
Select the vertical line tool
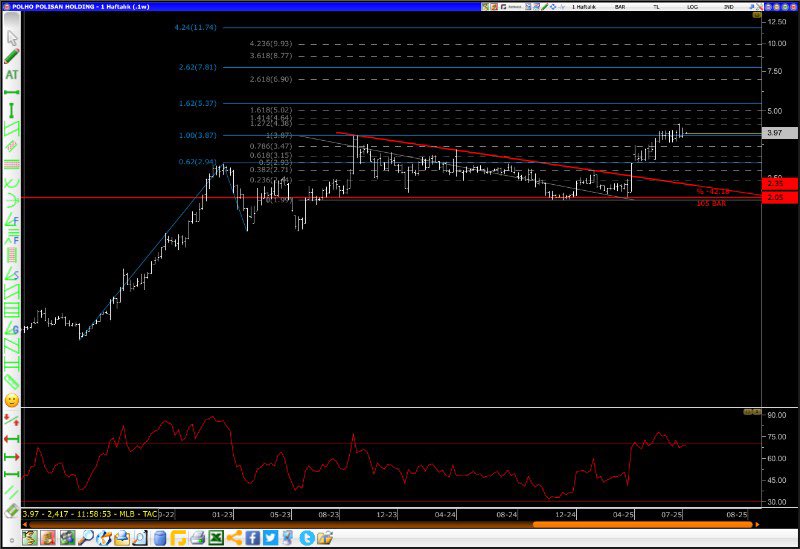coord(12,110)
